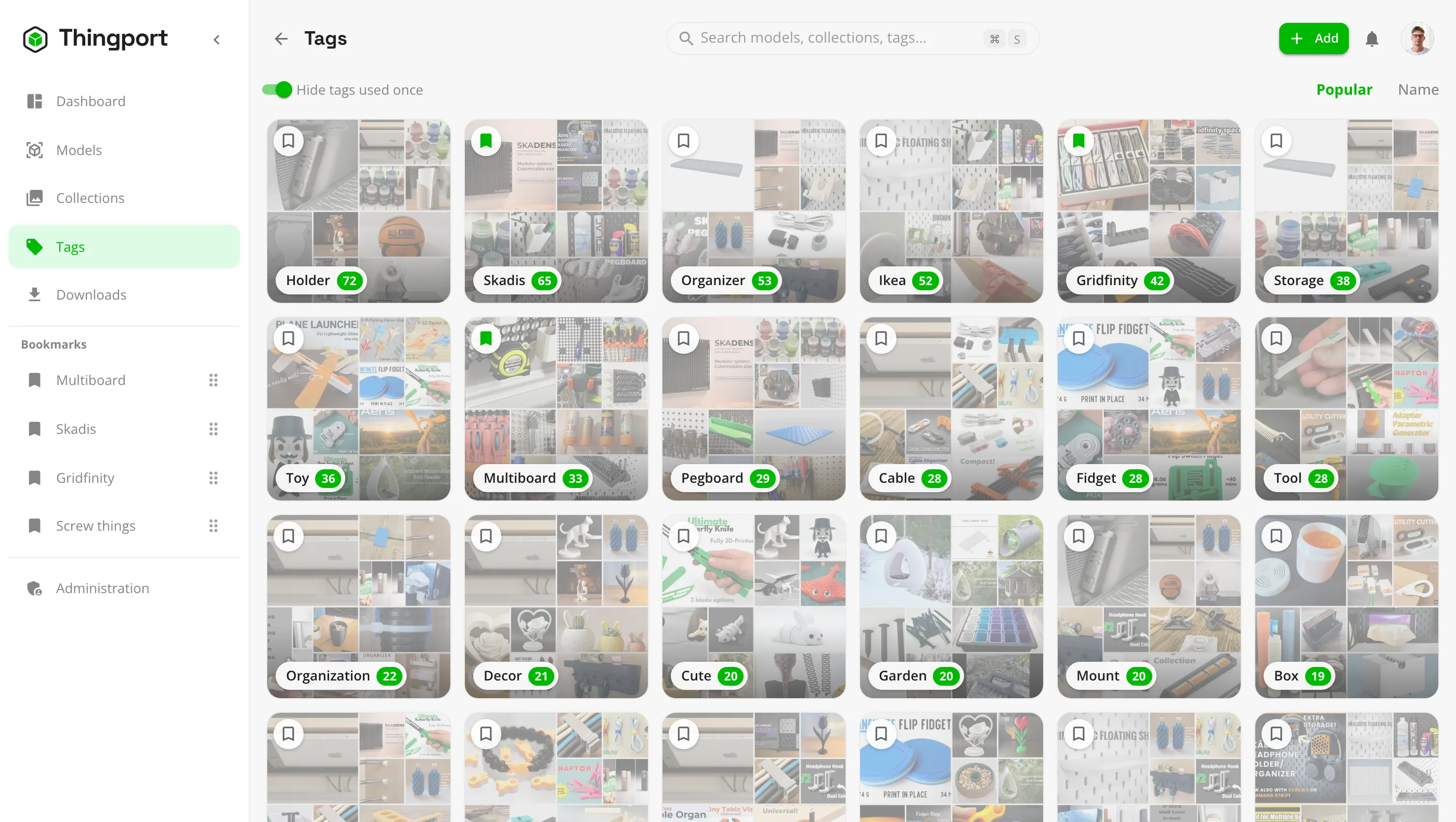Click the Add button
1456x822 pixels.
[1314, 38]
